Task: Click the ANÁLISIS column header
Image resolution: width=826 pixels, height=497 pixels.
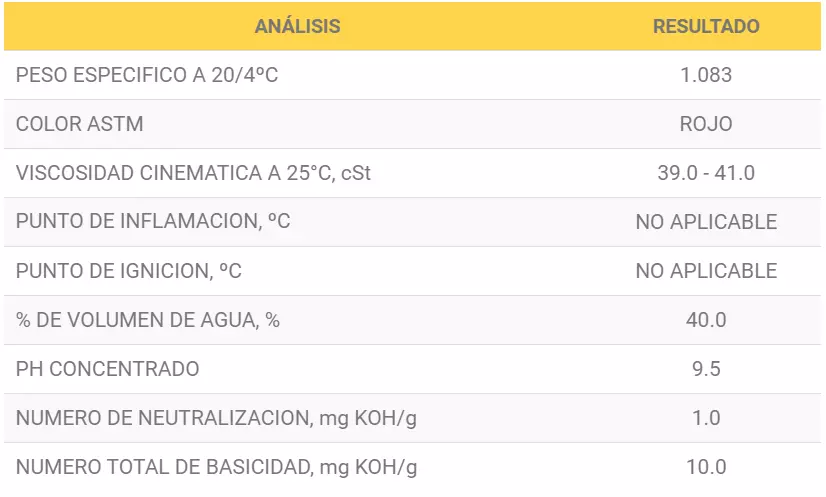Action: 298,26
